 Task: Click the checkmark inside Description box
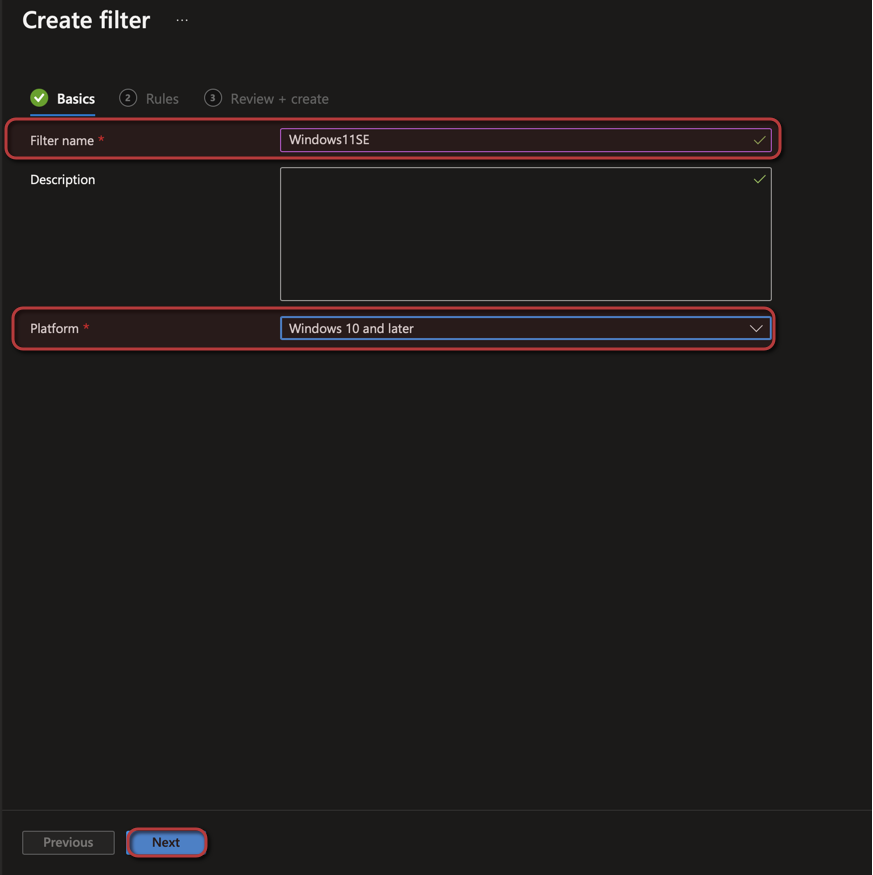759,180
